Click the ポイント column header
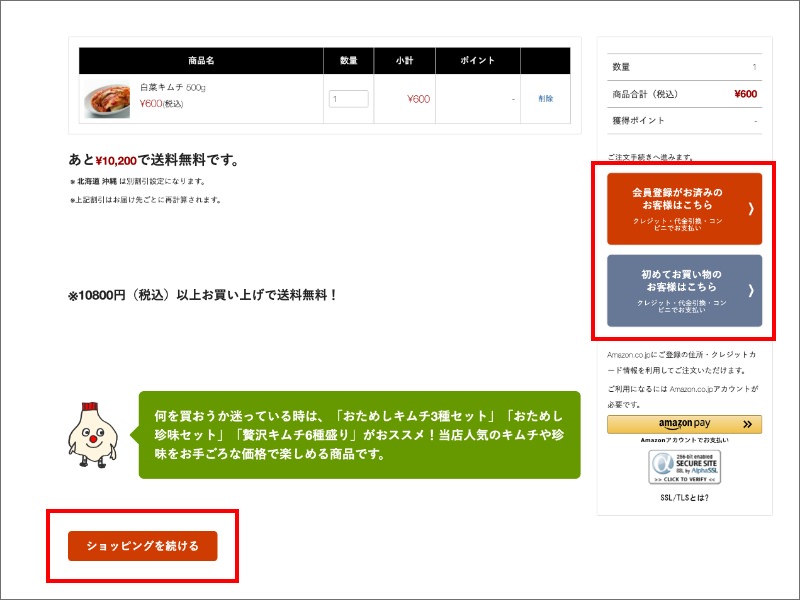Screen dimensions: 800x600 click(477, 59)
